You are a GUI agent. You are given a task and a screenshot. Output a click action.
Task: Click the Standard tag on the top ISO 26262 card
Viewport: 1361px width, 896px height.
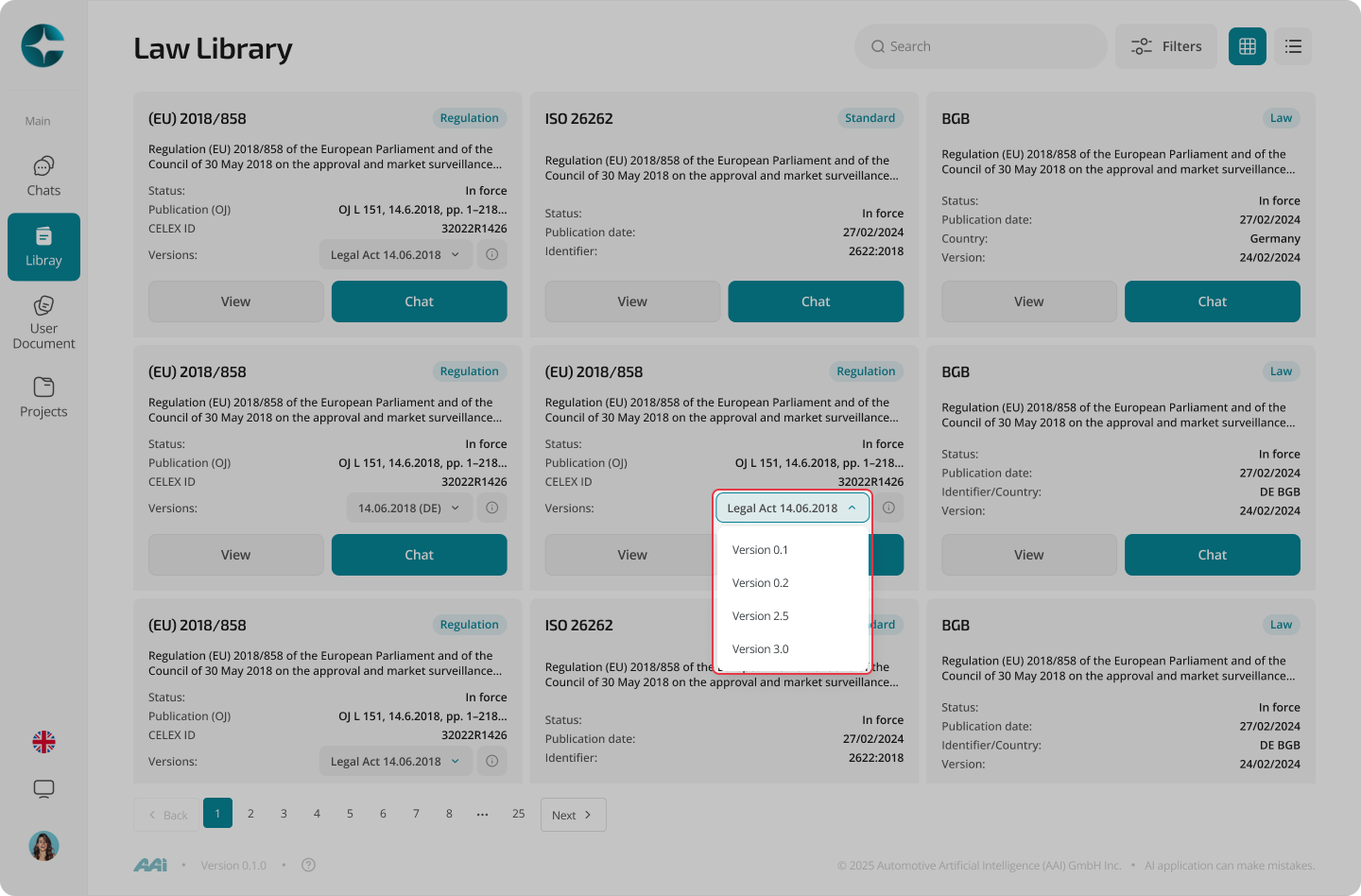(870, 118)
